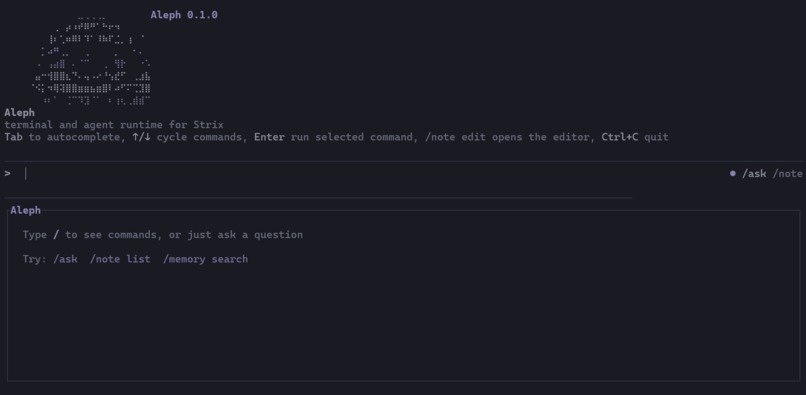Select the /ask command suggestion at right
Image resolution: width=806 pixels, height=395 pixels.
click(x=754, y=174)
